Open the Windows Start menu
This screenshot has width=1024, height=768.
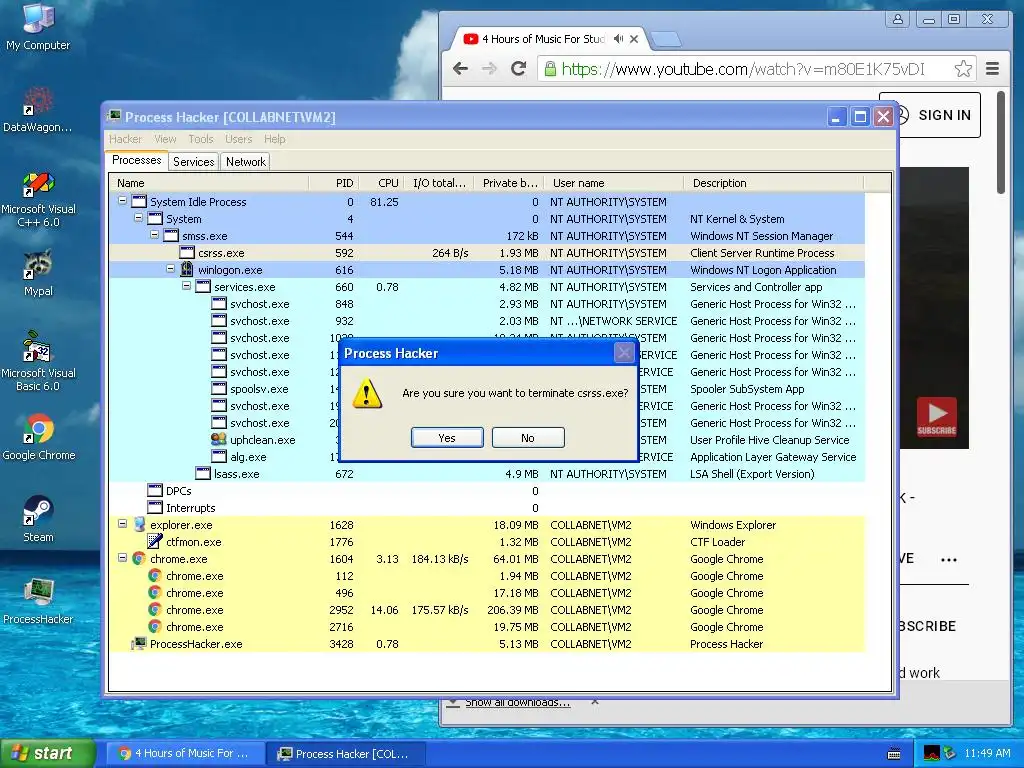[48, 753]
